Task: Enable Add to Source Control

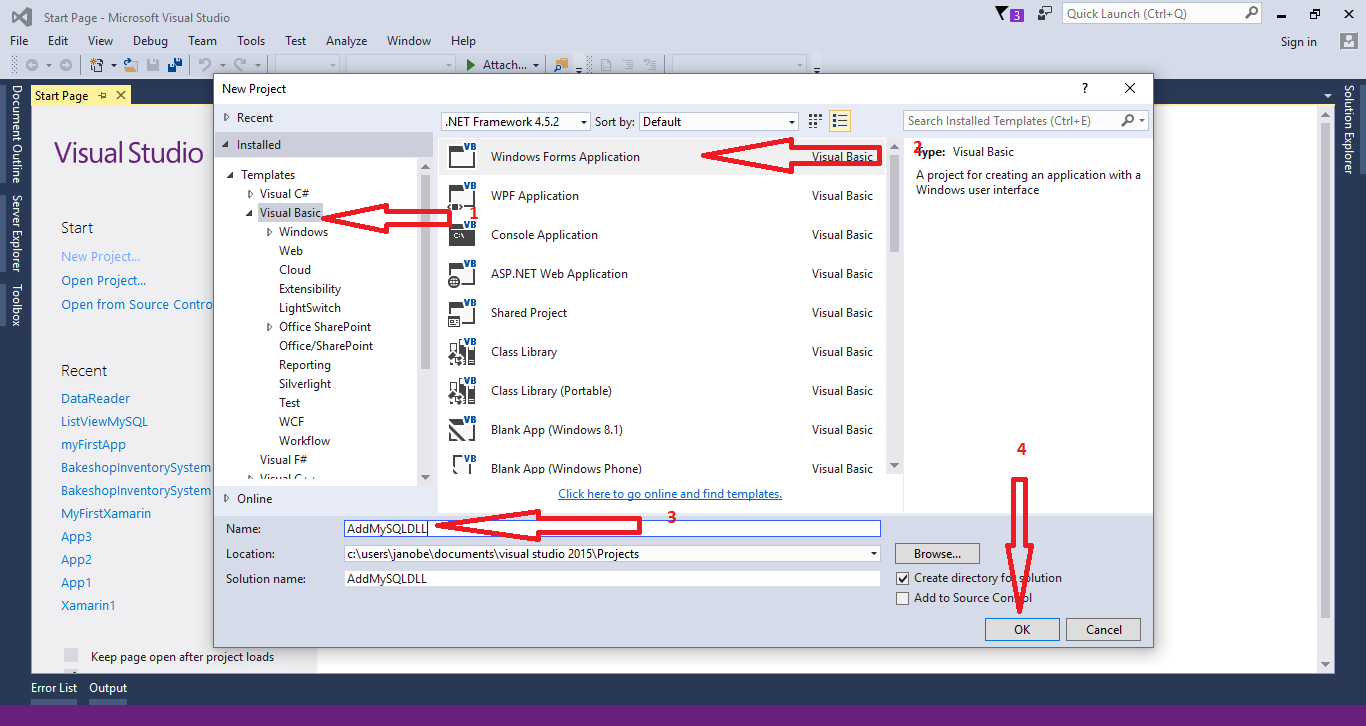Action: pyautogui.click(x=903, y=597)
